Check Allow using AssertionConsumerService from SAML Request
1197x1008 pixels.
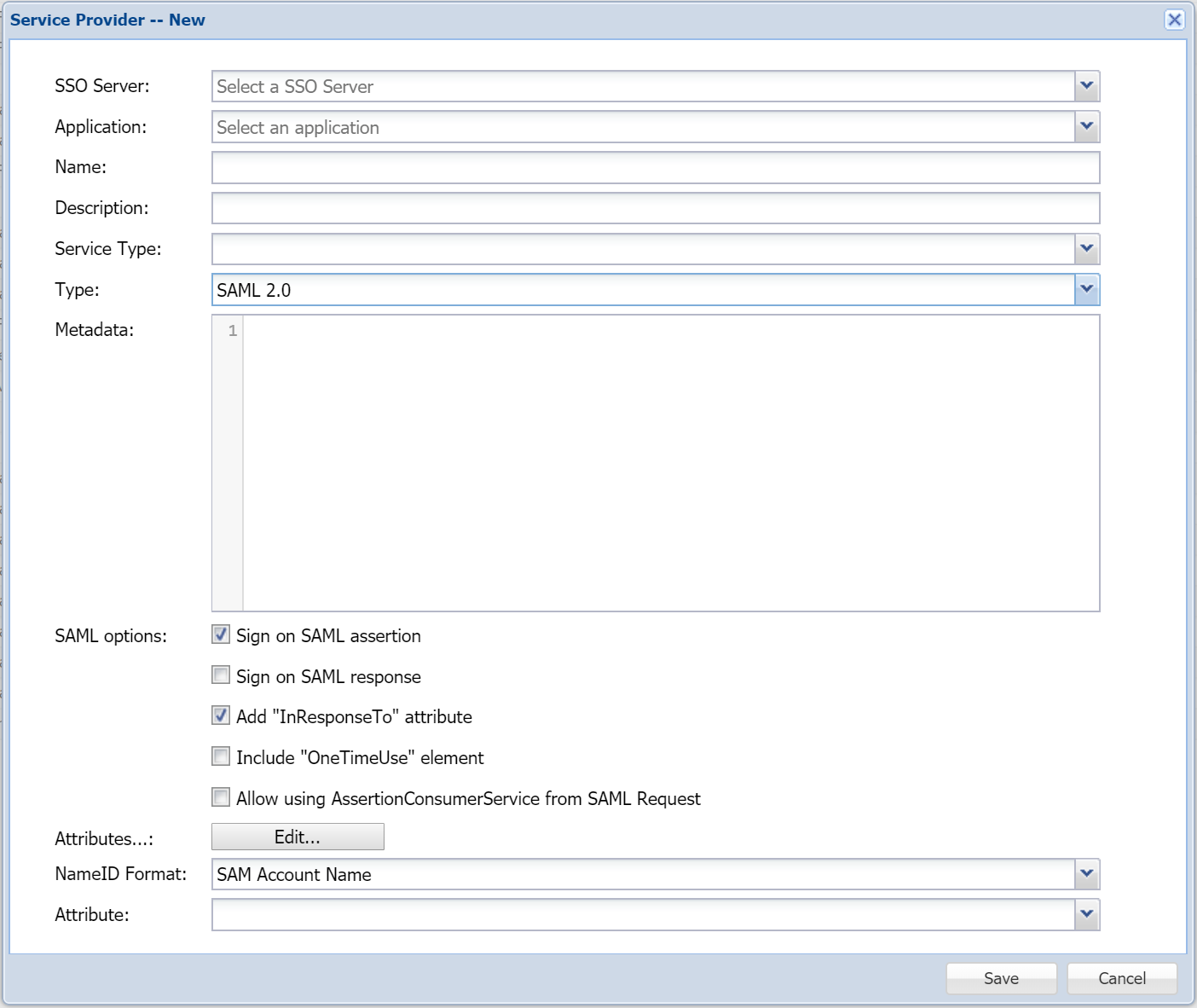(221, 797)
